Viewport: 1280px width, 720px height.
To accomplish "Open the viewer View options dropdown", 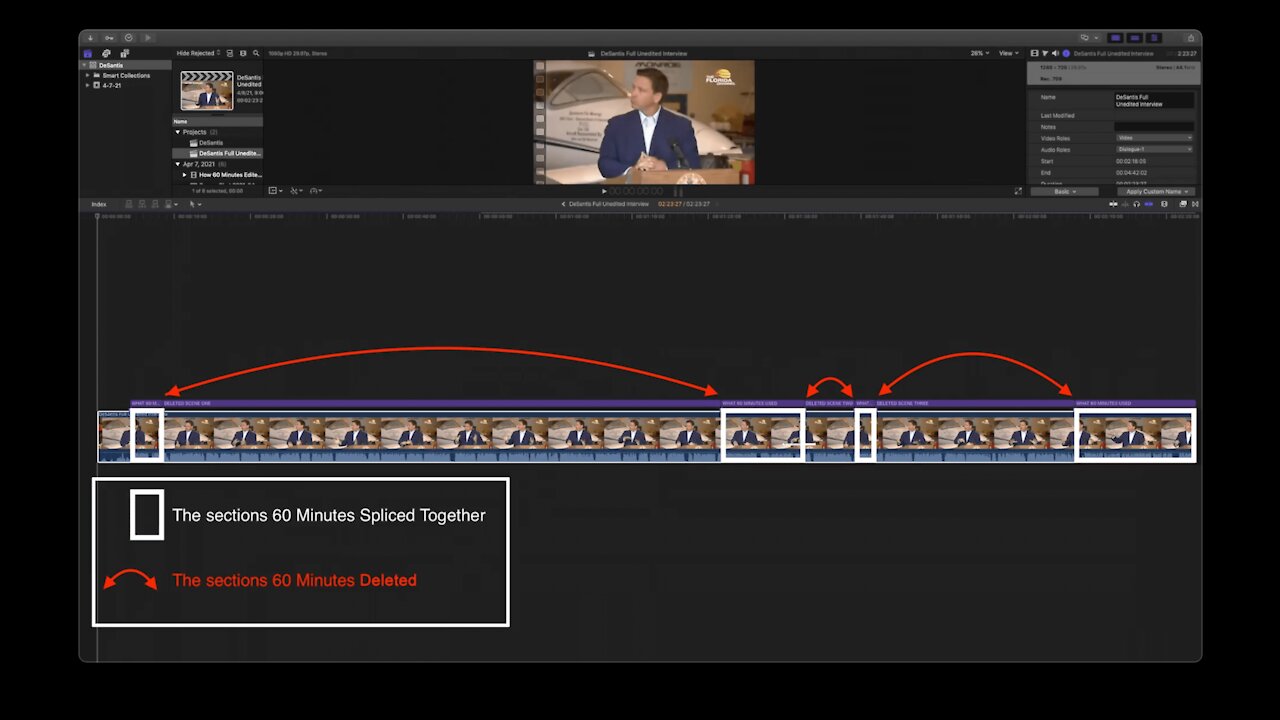I will pos(1009,53).
